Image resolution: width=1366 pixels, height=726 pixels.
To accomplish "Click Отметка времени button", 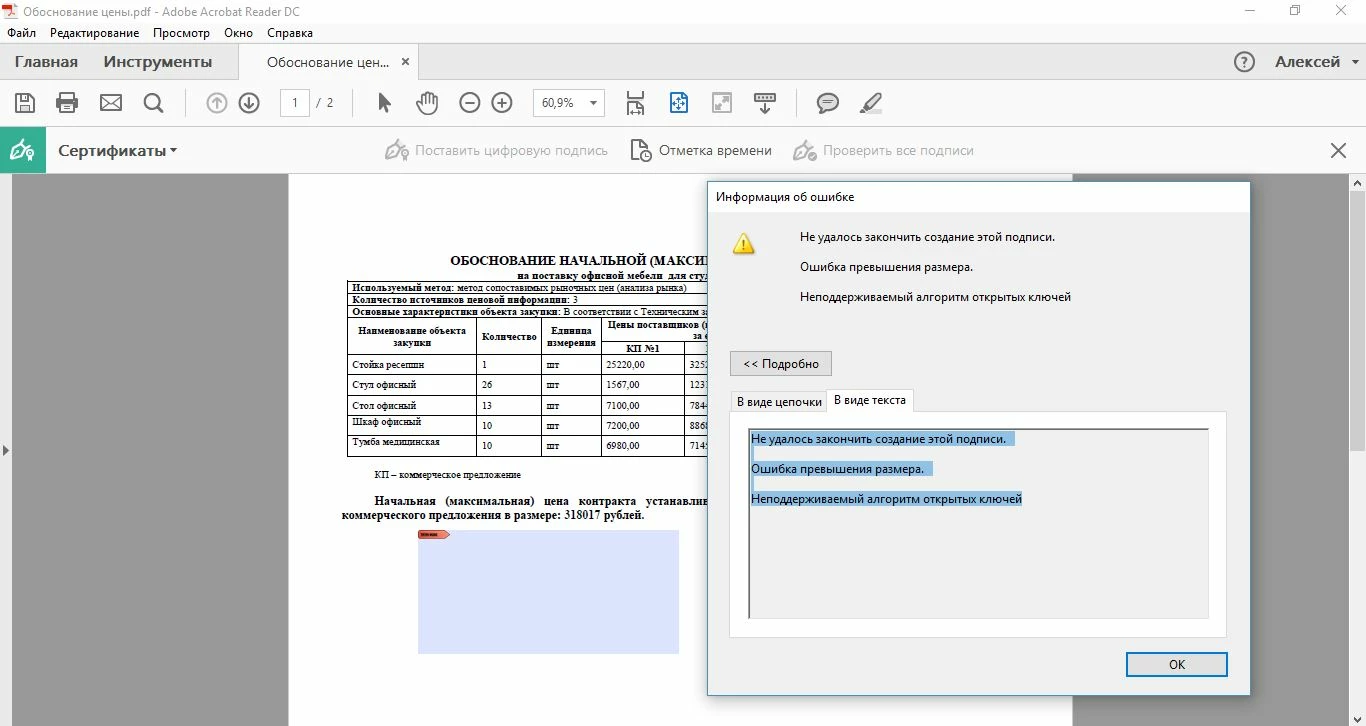I will point(702,151).
